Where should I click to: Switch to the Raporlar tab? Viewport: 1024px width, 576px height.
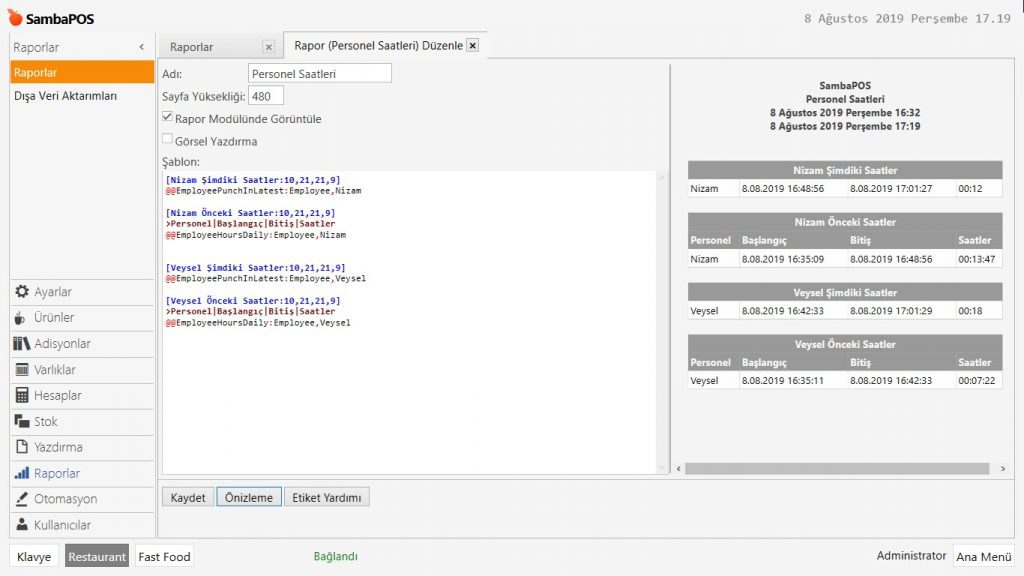(x=192, y=47)
